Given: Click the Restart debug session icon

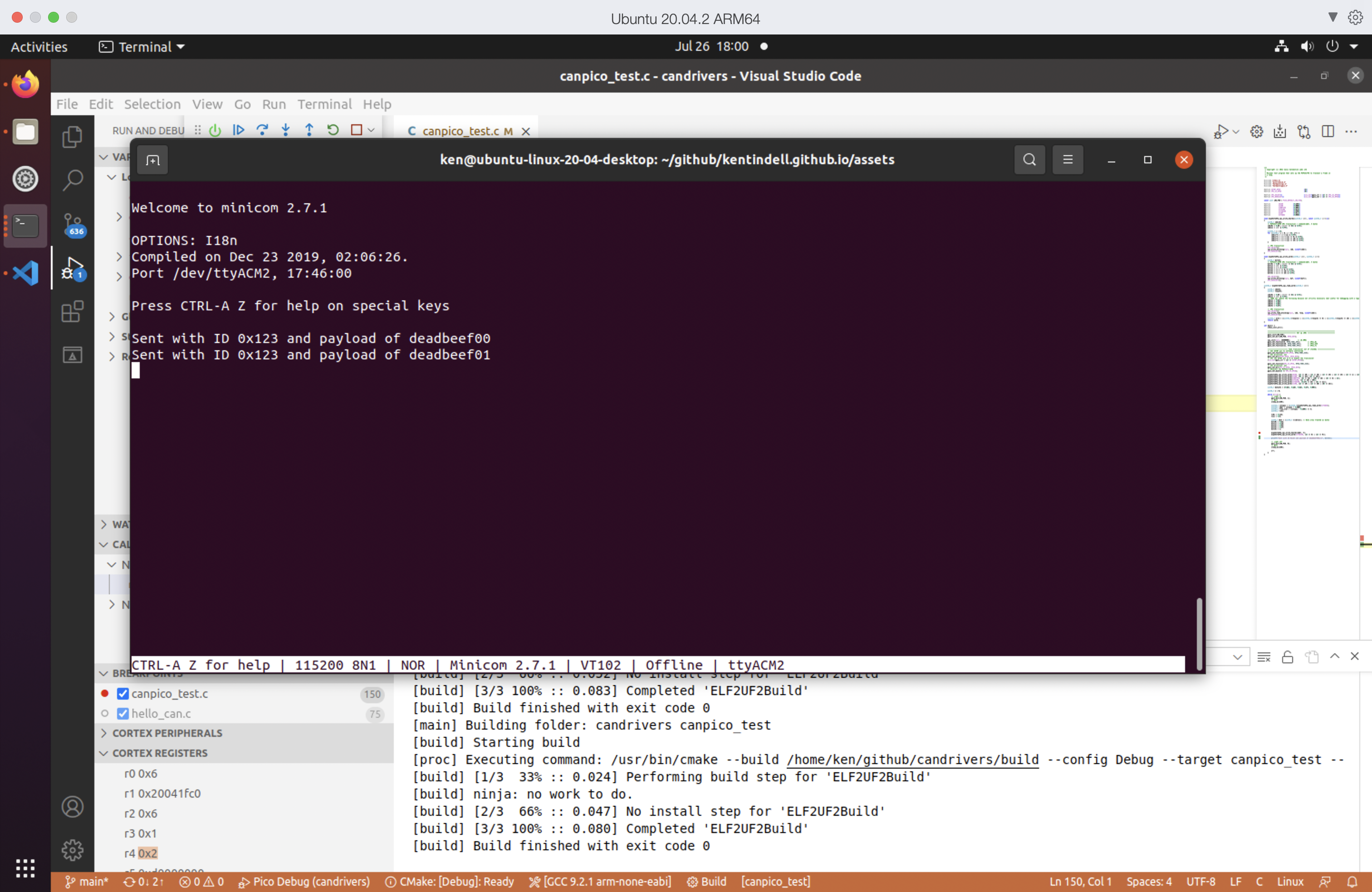Looking at the screenshot, I should [x=333, y=130].
